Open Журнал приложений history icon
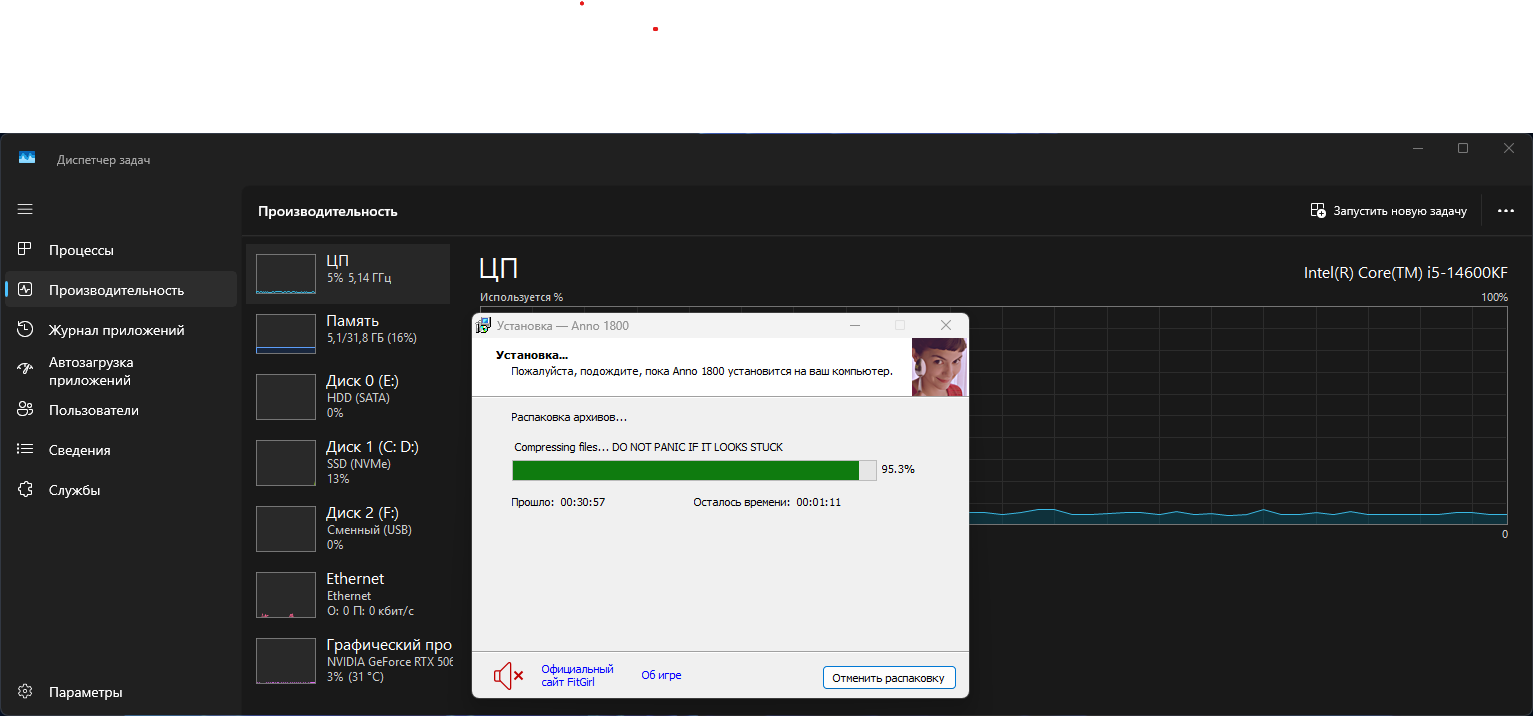This screenshot has height=716, width=1533. 26,330
